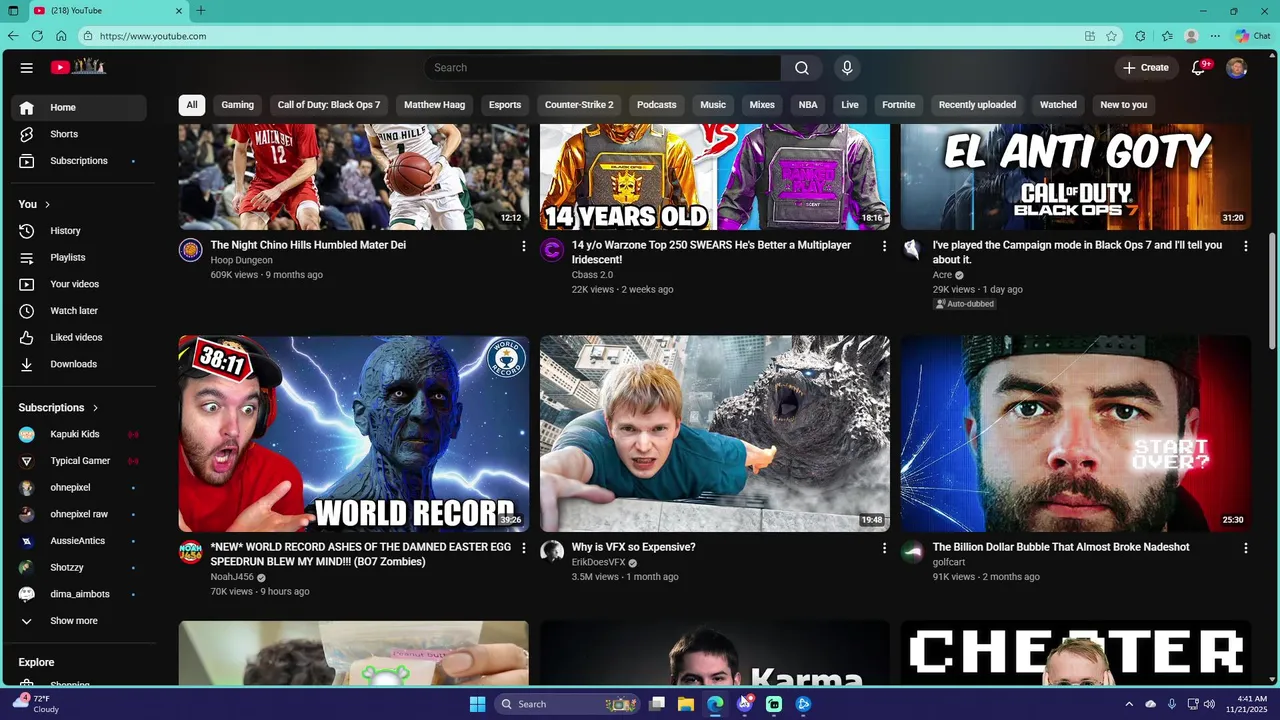
Task: Add page to favorites star
Action: 1111,36
